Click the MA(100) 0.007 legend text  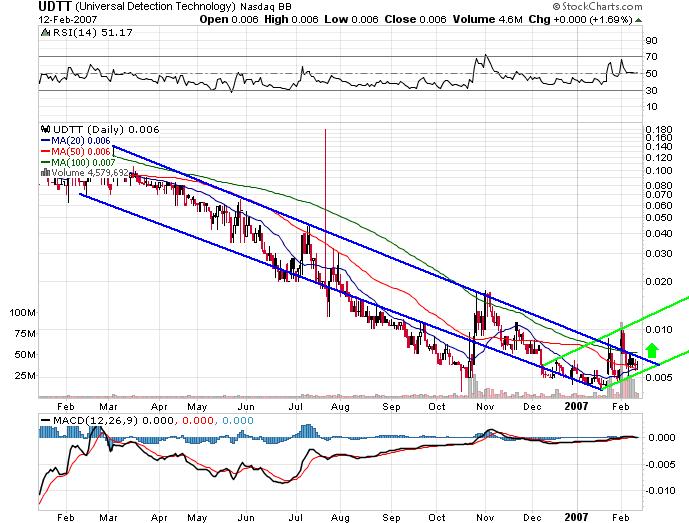point(83,163)
